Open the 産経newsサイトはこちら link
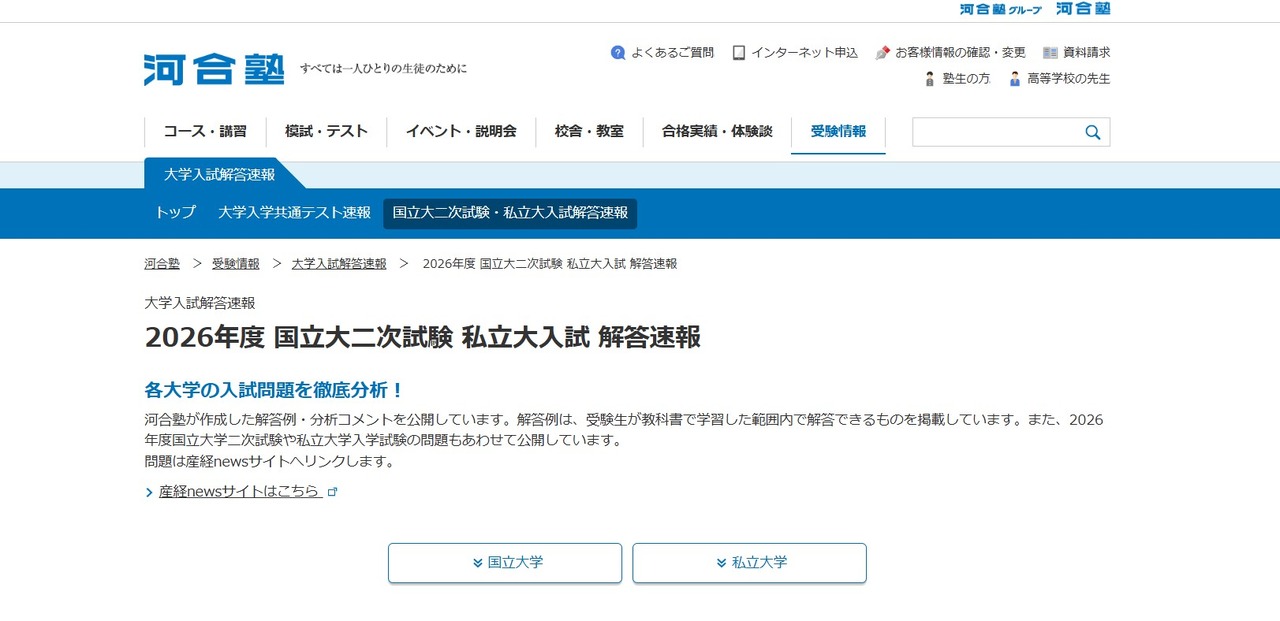 pyautogui.click(x=238, y=491)
